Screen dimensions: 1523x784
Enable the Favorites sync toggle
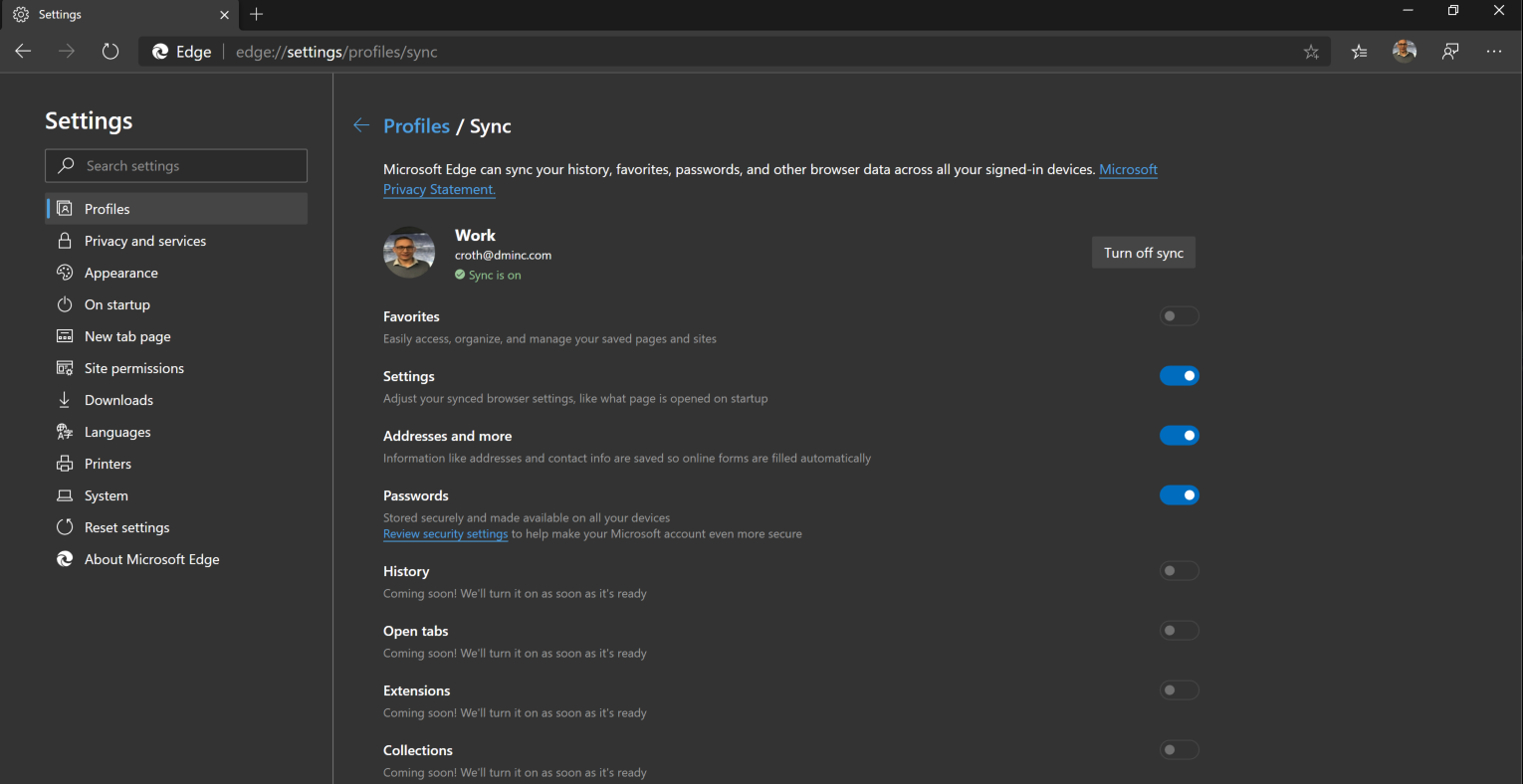(1179, 316)
